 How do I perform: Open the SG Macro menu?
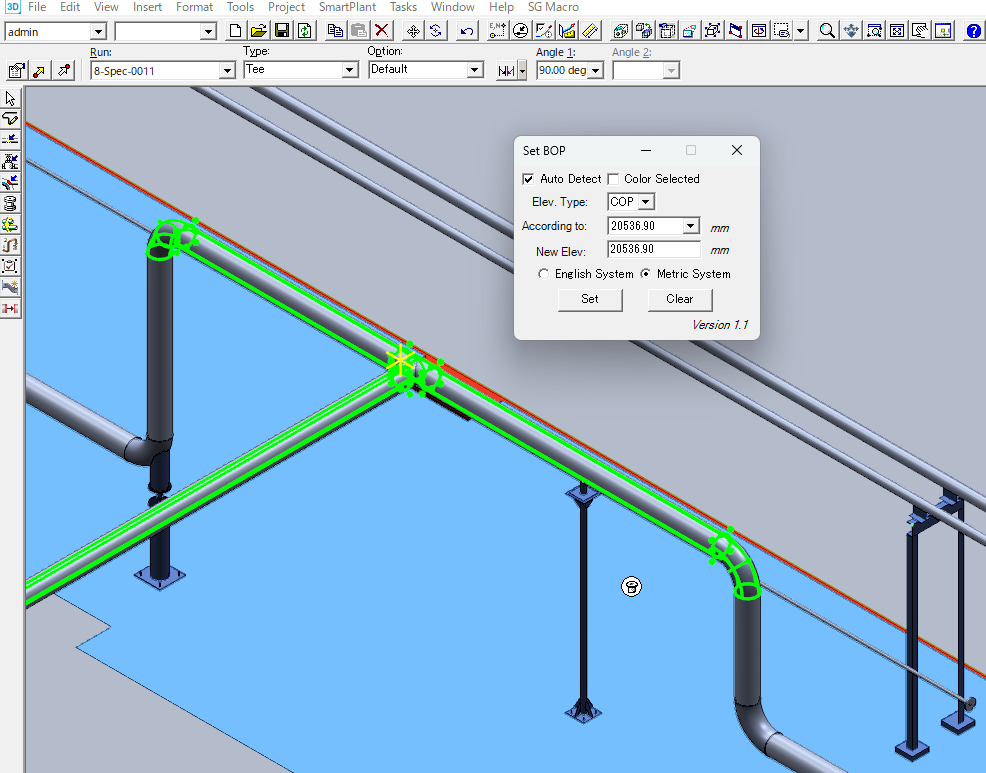click(x=553, y=7)
